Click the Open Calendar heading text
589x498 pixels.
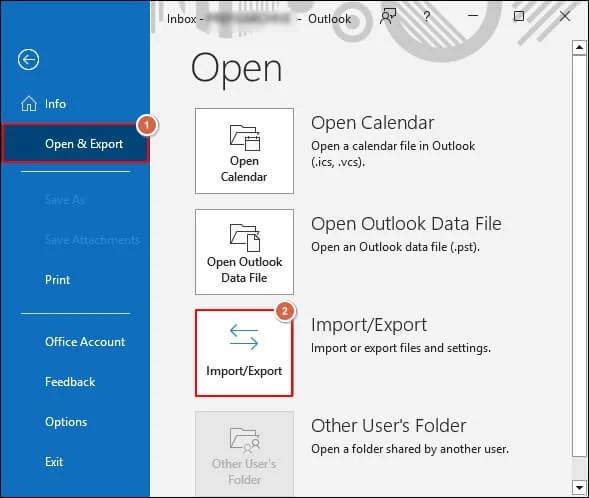[x=372, y=123]
